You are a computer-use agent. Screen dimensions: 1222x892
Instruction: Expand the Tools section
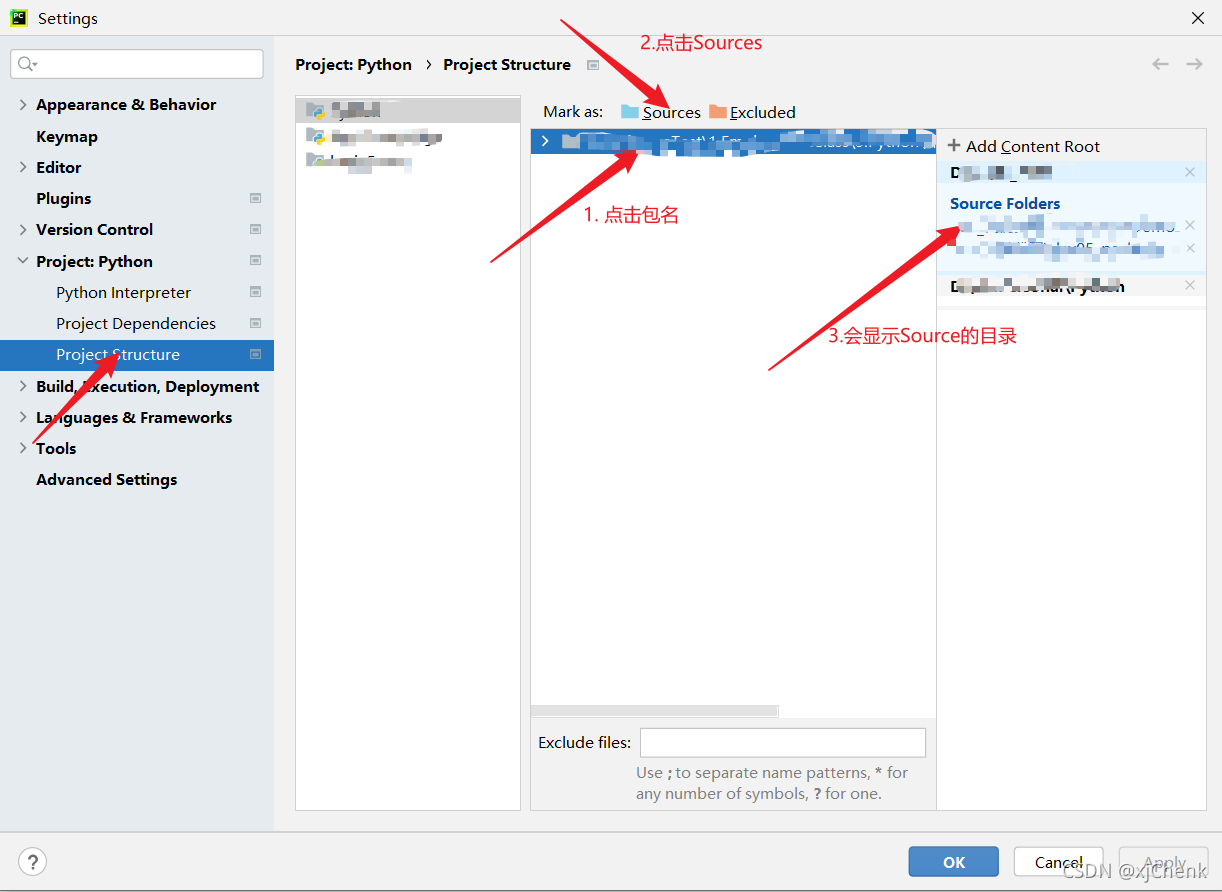(23, 448)
